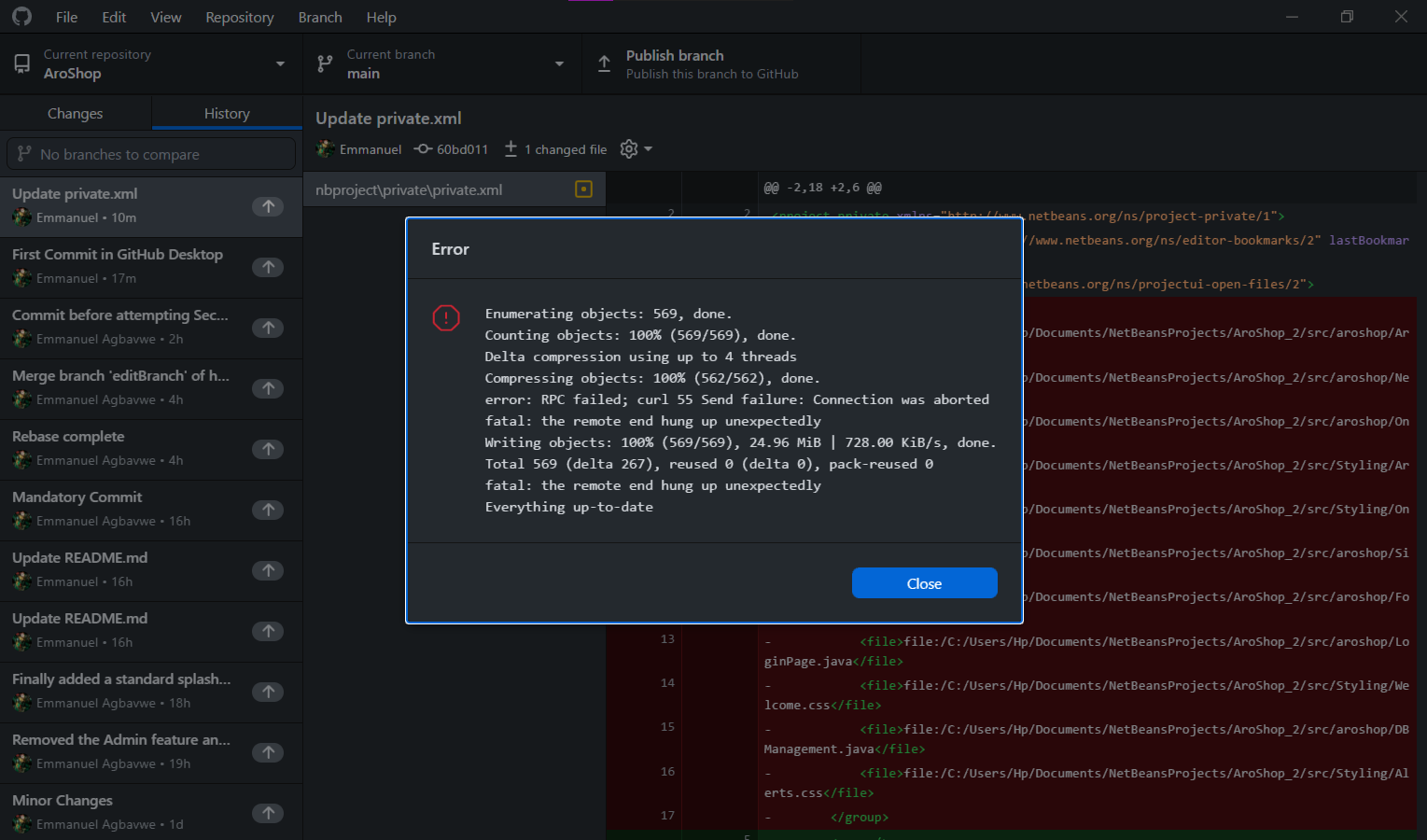Click the modified file status icon
The width and height of the screenshot is (1427, 840).
[583, 189]
